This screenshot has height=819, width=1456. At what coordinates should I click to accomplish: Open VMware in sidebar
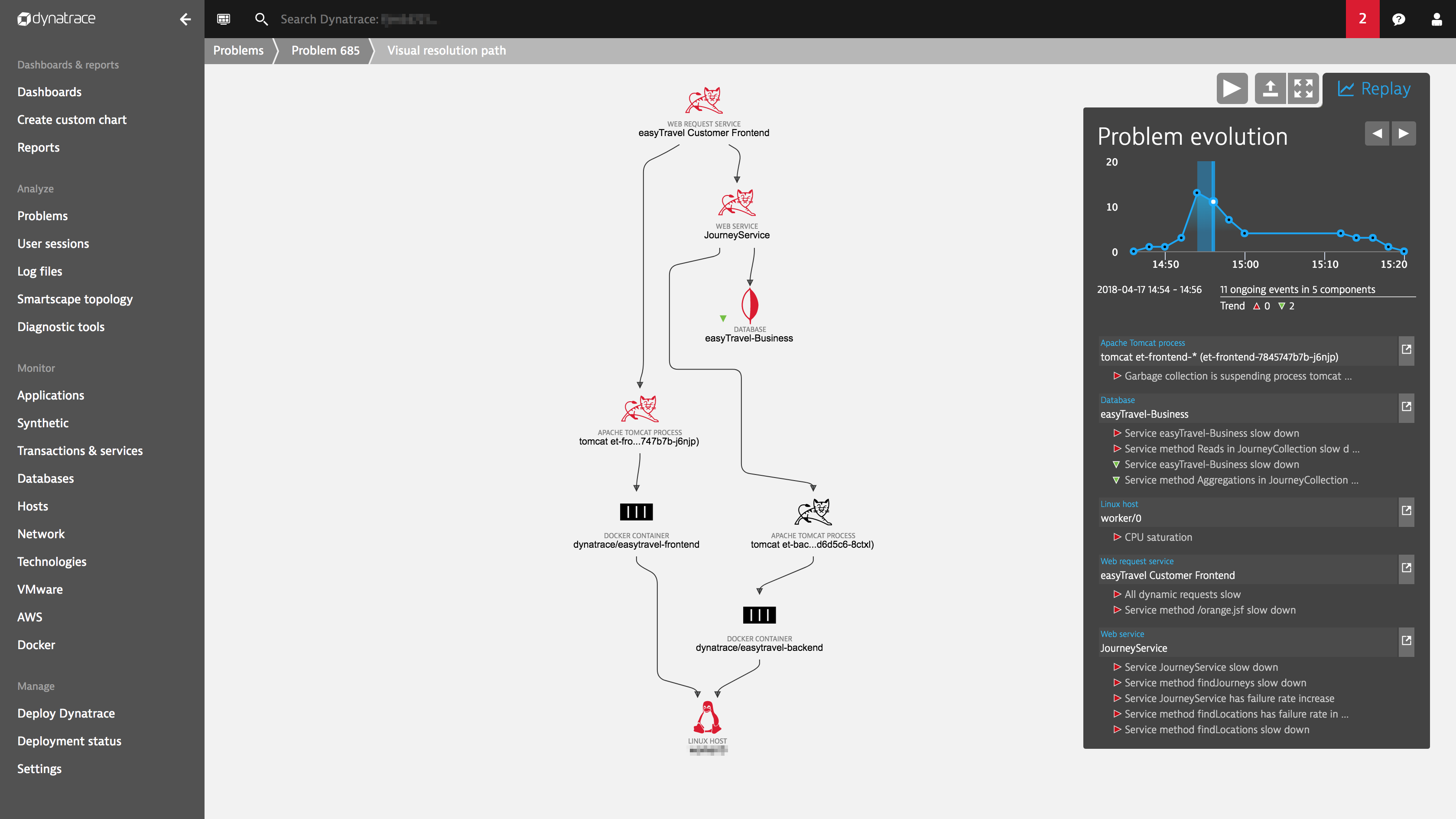39,589
